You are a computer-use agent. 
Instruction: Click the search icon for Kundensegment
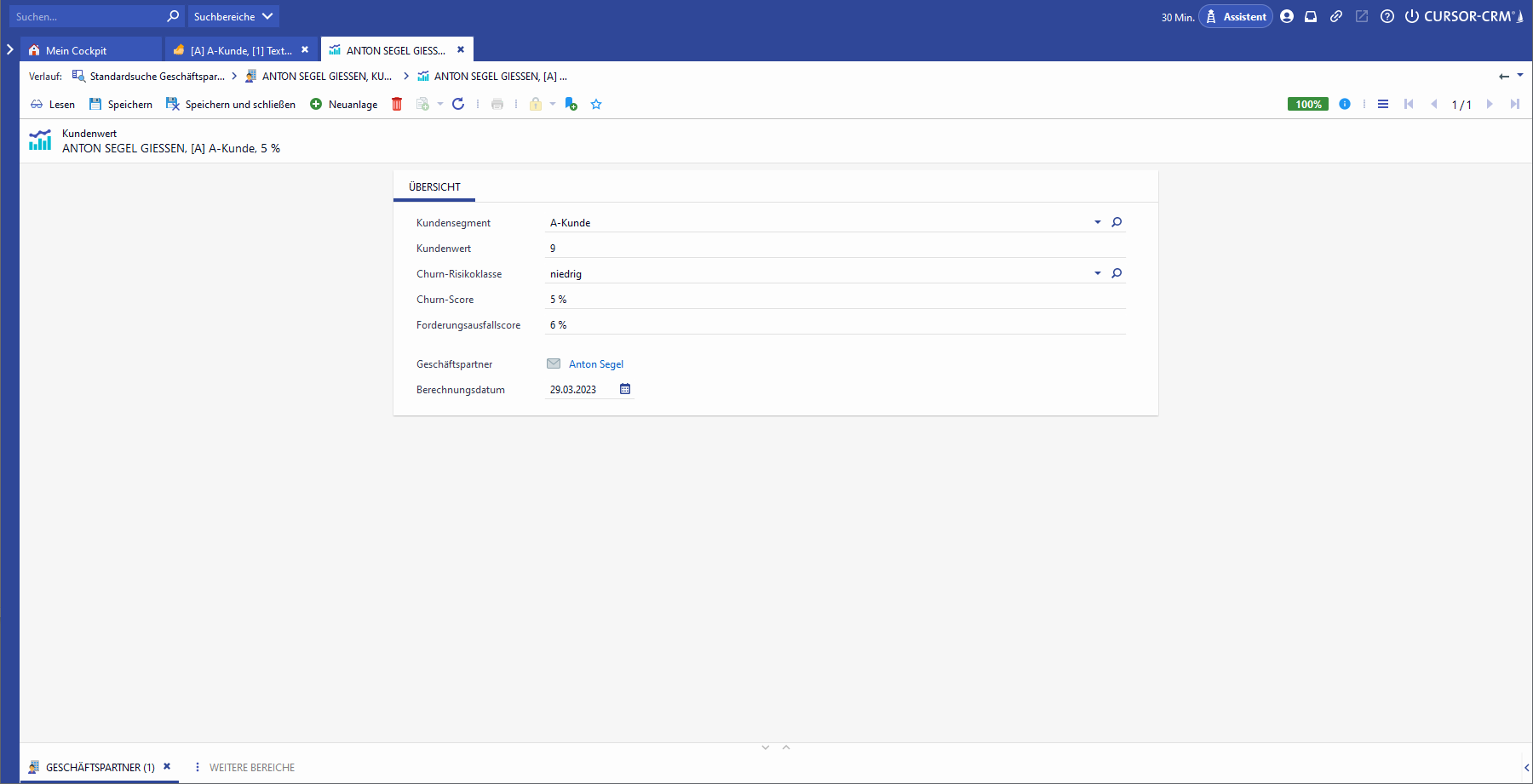pyautogui.click(x=1117, y=222)
